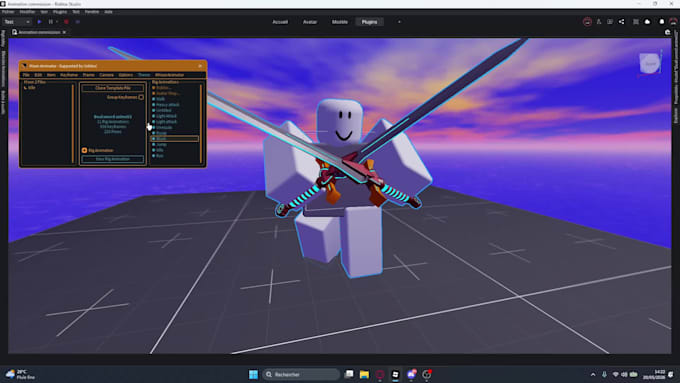Open the Roblox Studio taskbar icon
680x383 pixels.
click(396, 374)
